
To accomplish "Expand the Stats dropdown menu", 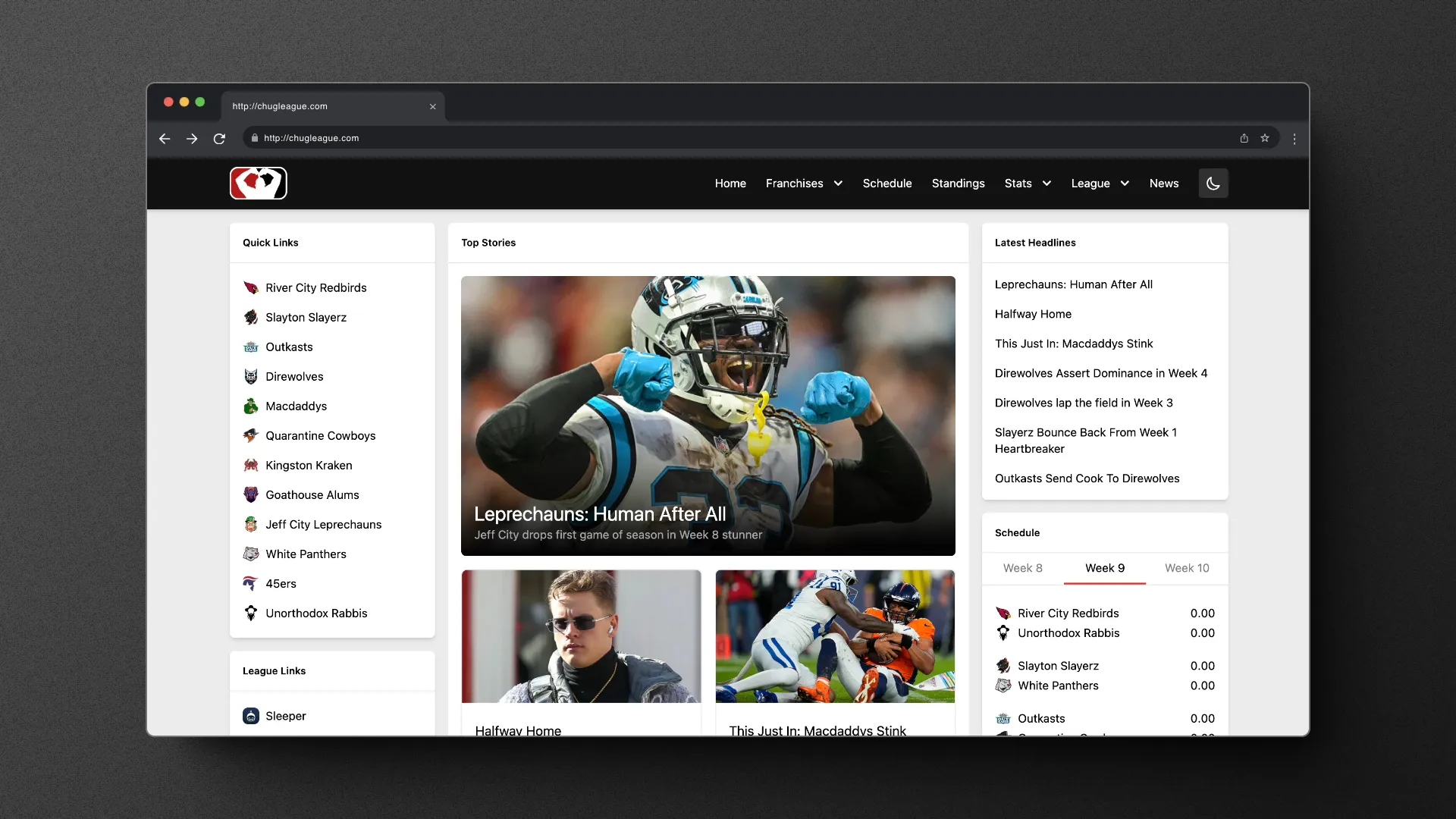I will point(1028,184).
